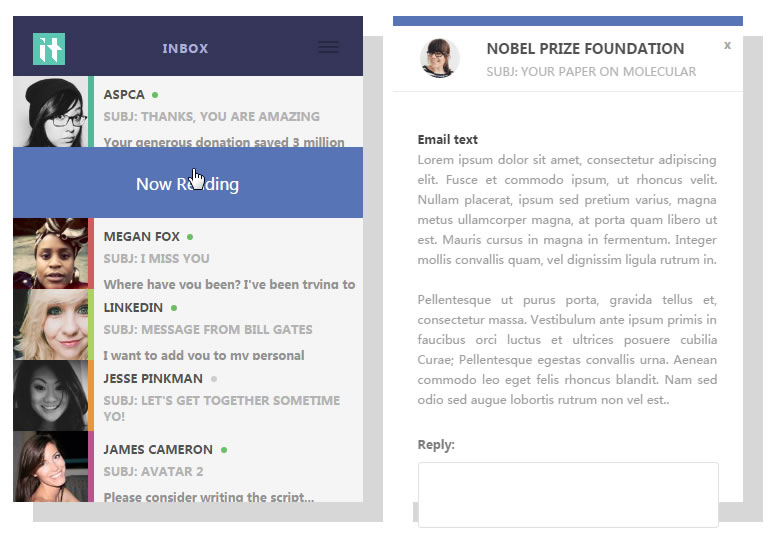773x545 pixels.
Task: Click inside the Reply text box
Action: coord(567,494)
